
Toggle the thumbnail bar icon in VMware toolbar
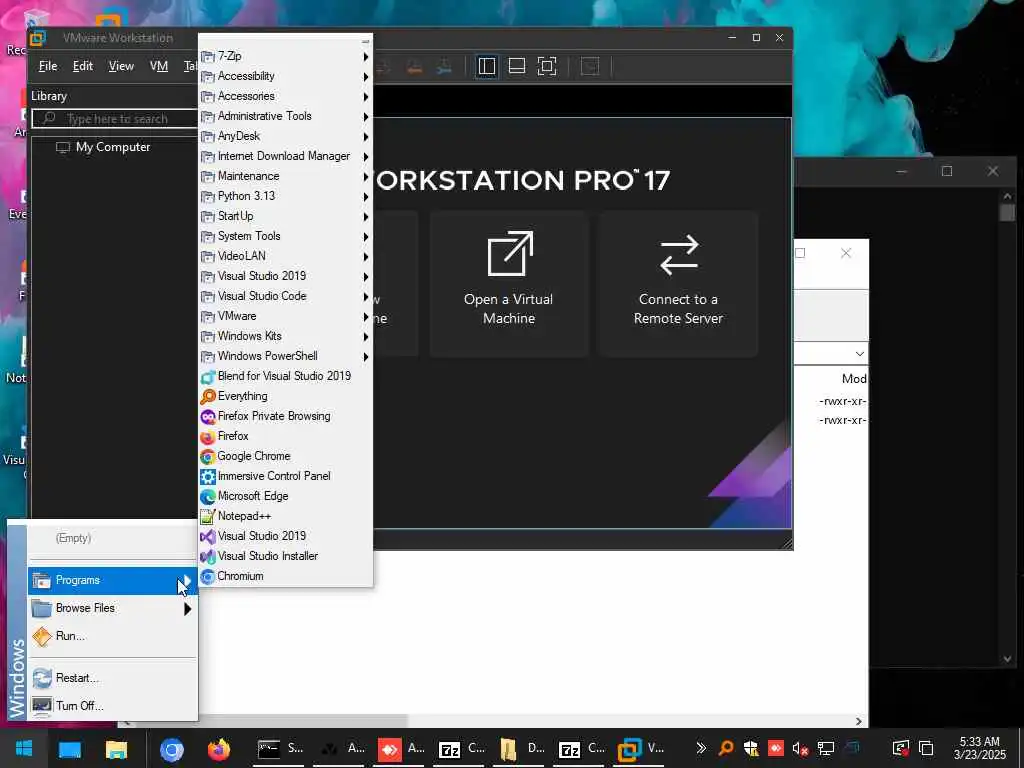tap(517, 66)
